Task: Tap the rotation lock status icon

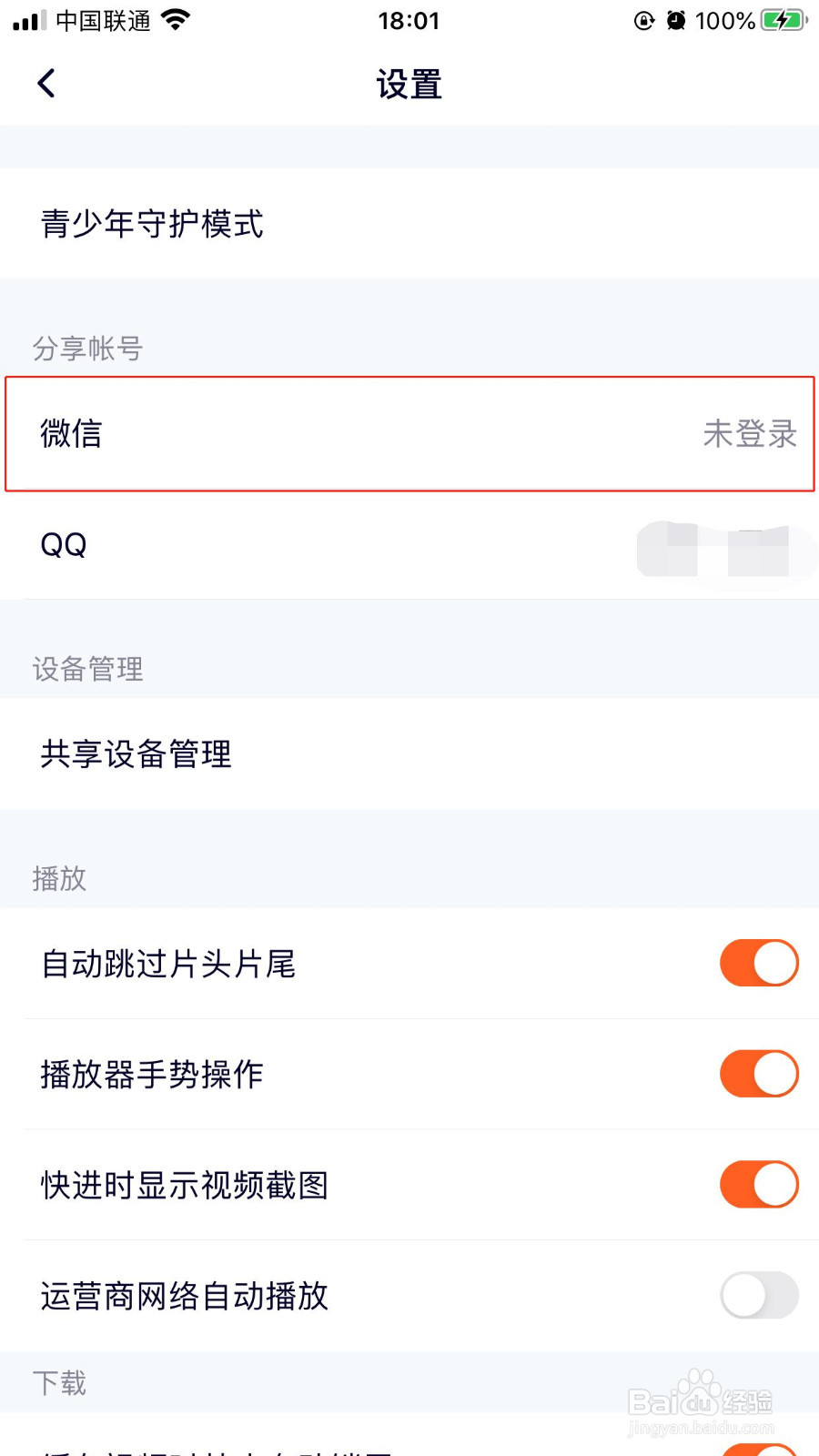Action: click(x=644, y=20)
